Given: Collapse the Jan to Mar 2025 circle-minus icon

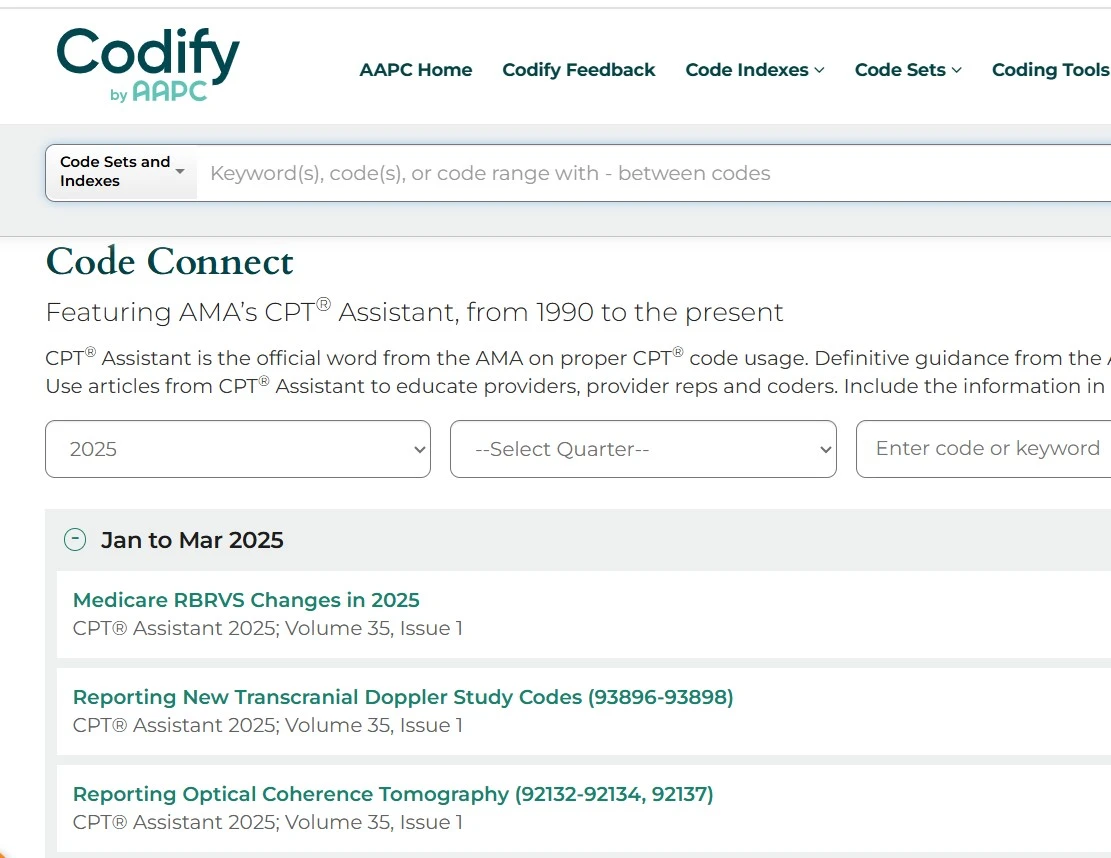Looking at the screenshot, I should [75, 540].
